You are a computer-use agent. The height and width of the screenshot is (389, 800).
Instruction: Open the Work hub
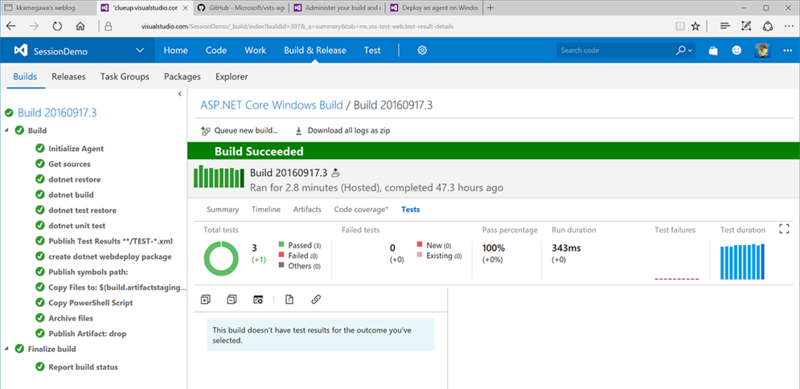[x=255, y=51]
